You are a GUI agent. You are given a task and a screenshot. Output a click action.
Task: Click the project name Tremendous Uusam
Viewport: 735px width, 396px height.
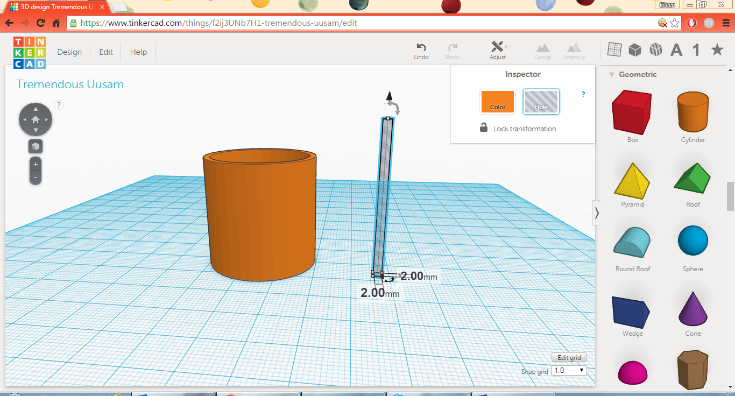point(70,84)
